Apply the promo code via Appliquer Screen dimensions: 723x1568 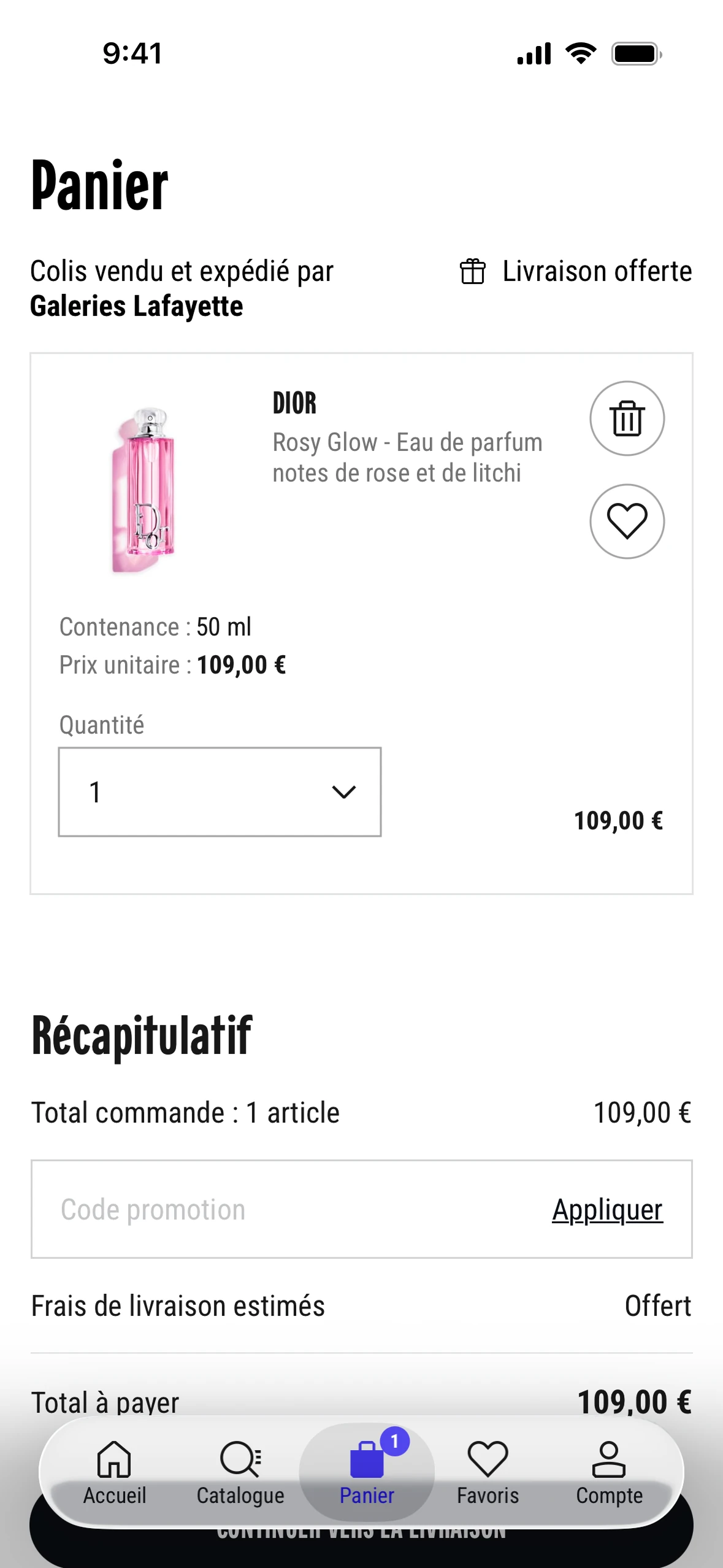(x=607, y=1210)
